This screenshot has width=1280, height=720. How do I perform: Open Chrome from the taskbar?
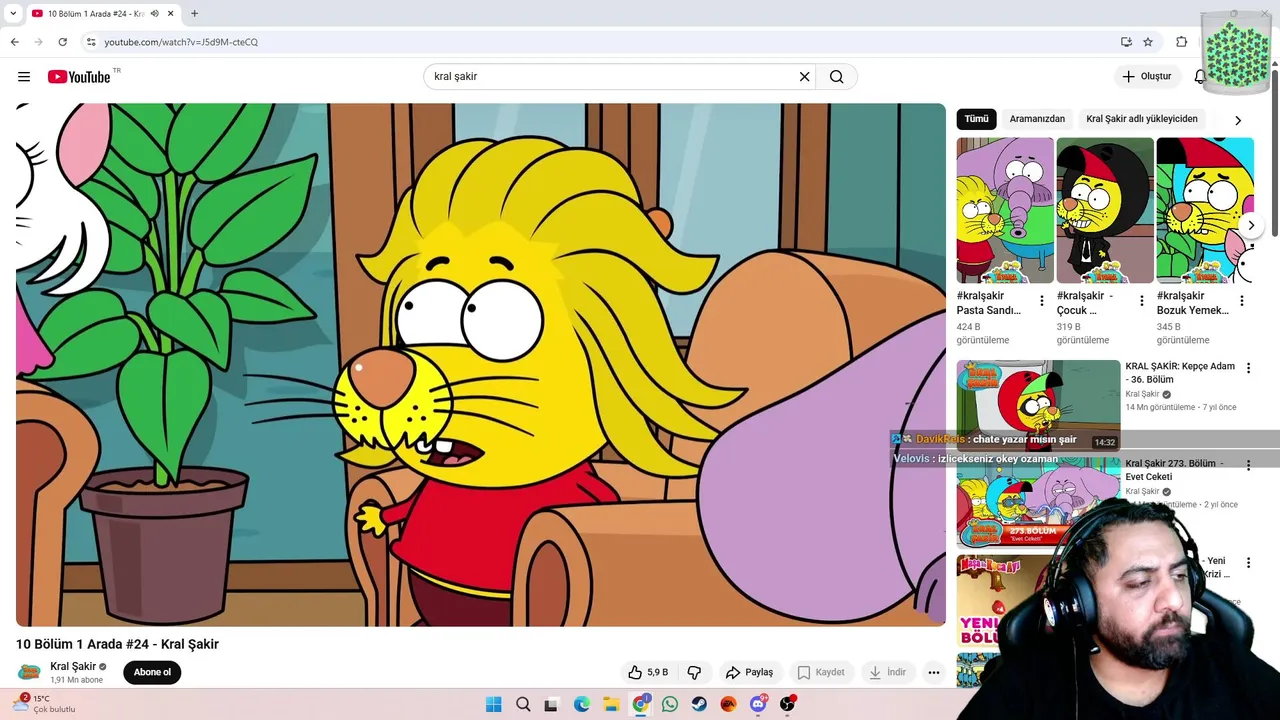[x=641, y=704]
